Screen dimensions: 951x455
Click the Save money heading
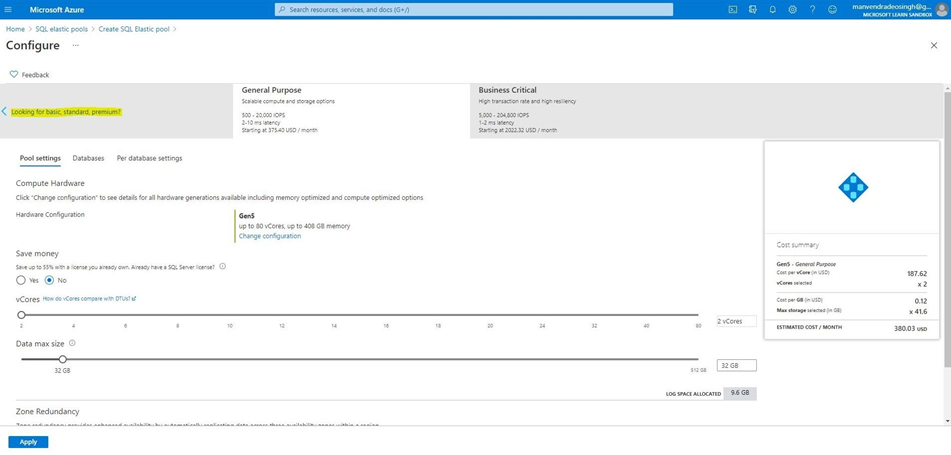[x=37, y=253]
